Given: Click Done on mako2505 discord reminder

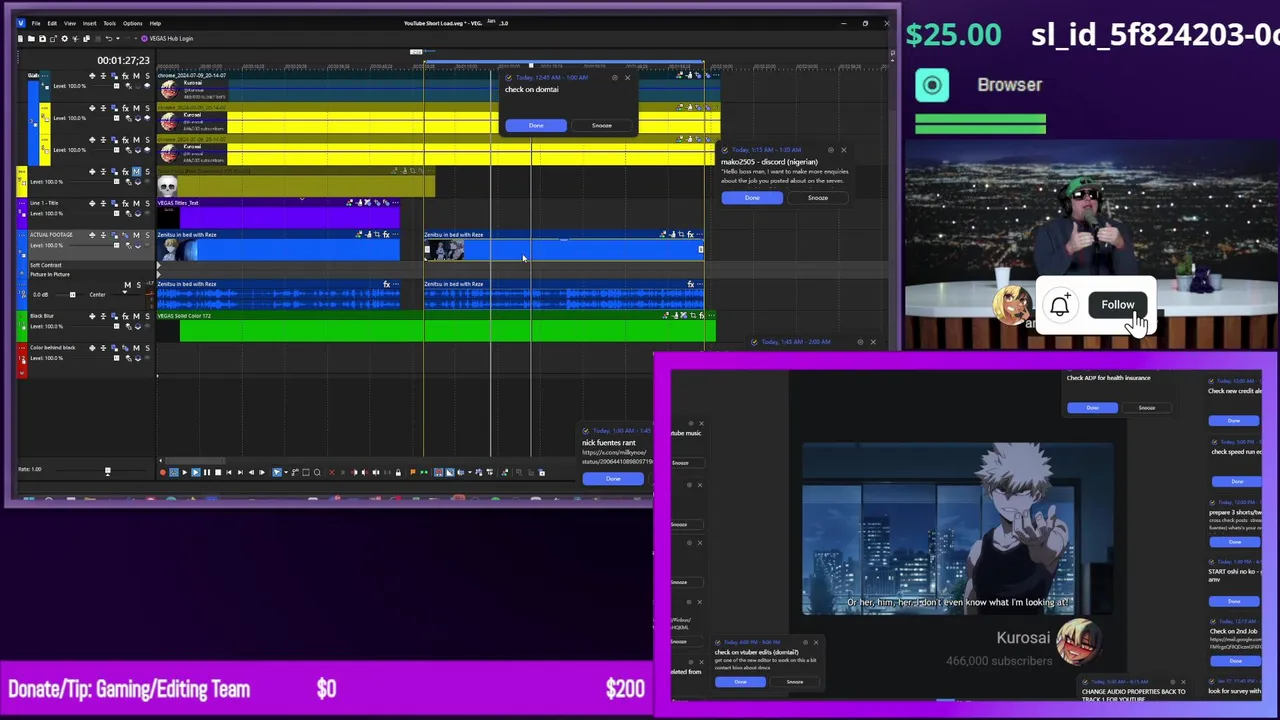Looking at the screenshot, I should pyautogui.click(x=752, y=197).
